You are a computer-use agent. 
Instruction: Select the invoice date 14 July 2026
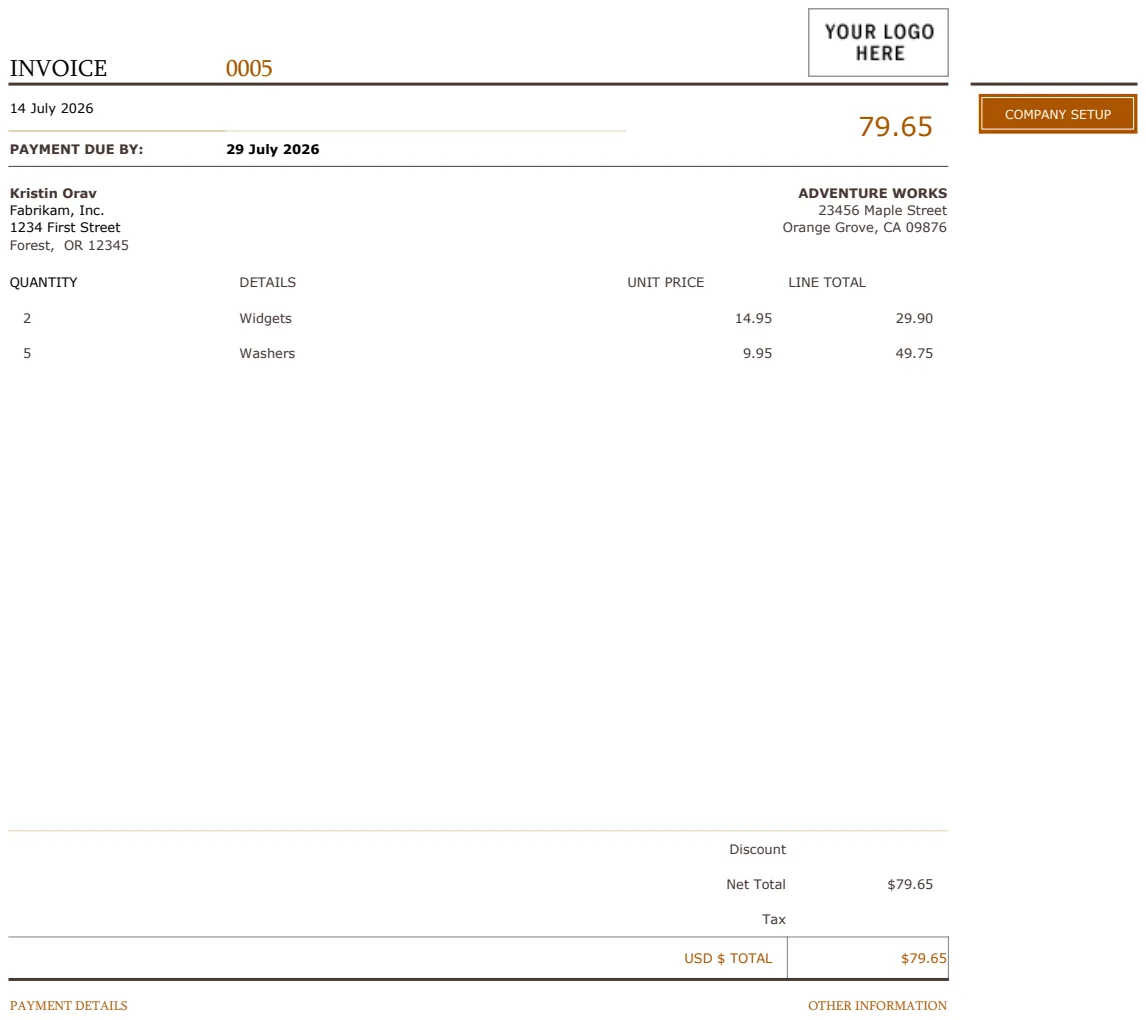(x=52, y=108)
